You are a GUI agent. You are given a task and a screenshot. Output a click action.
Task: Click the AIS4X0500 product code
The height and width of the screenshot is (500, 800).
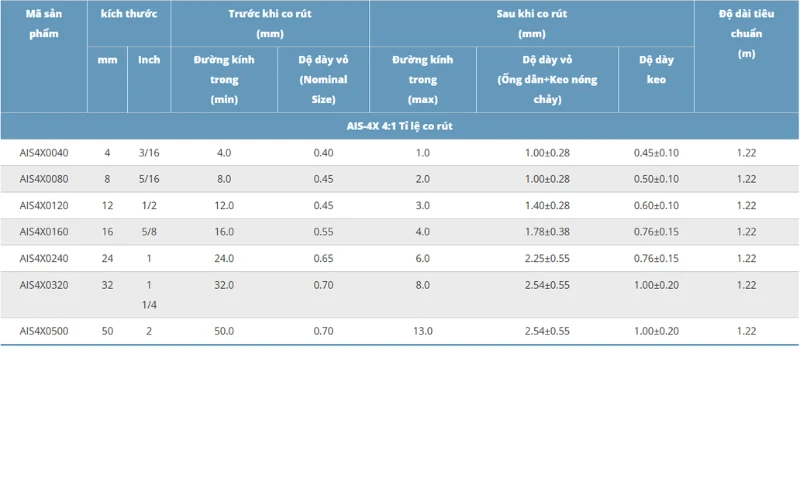coord(44,331)
